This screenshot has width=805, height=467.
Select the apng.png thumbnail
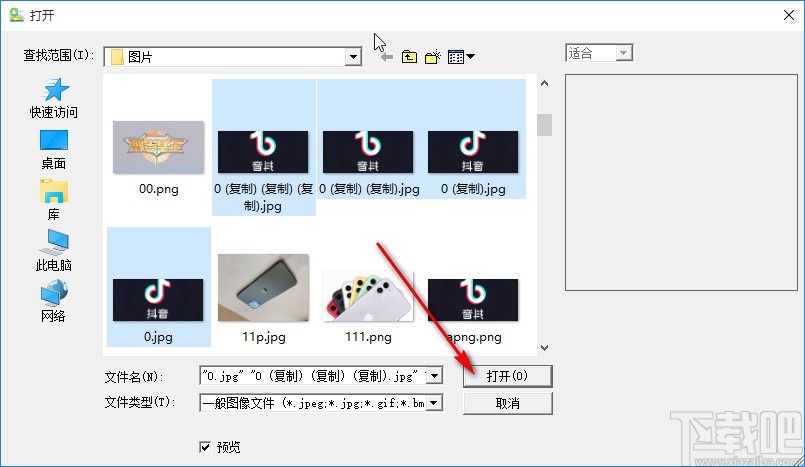click(473, 300)
